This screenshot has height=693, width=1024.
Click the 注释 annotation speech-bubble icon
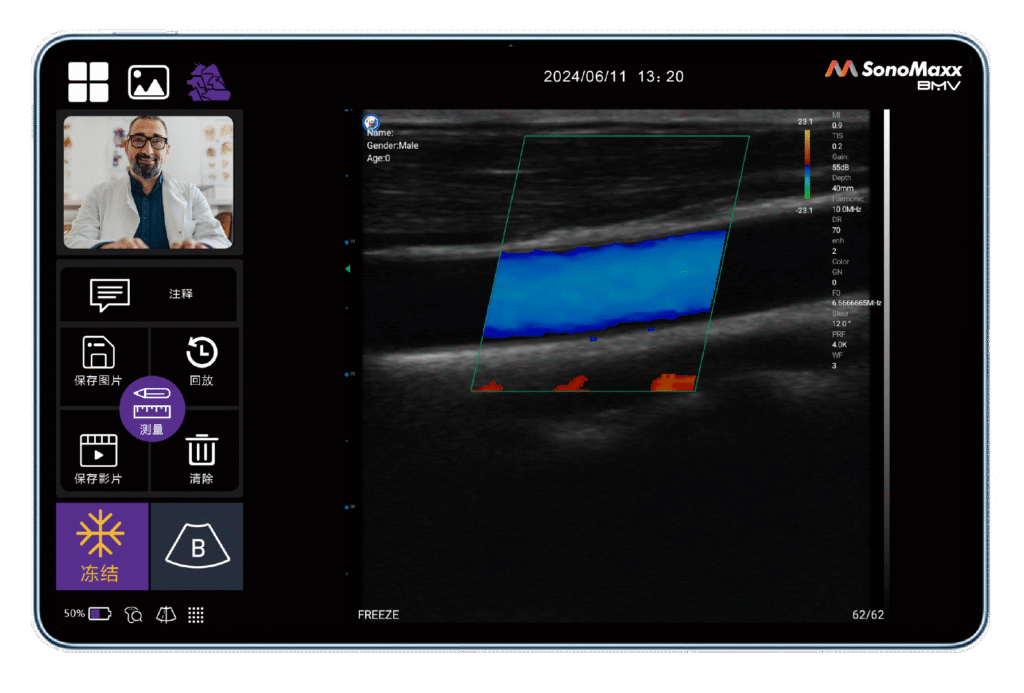pyautogui.click(x=110, y=294)
